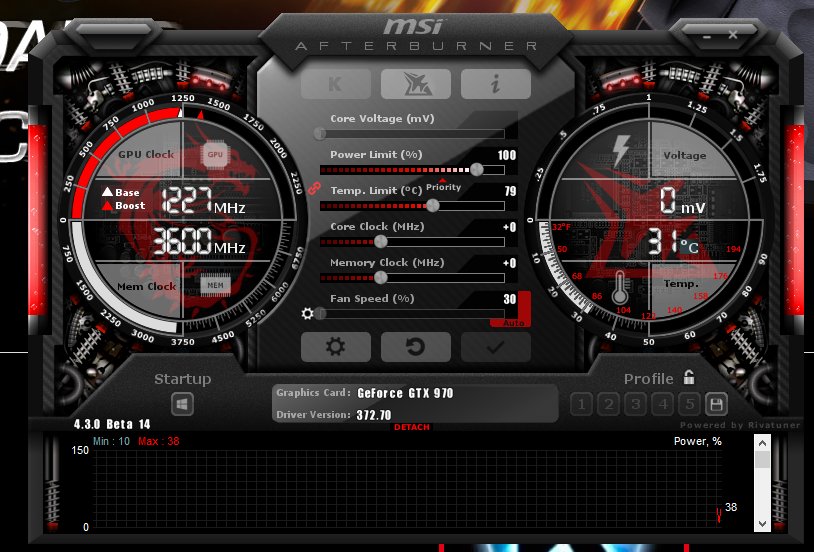Click the Temp. Limit slider handle
This screenshot has width=814, height=552.
tap(432, 206)
